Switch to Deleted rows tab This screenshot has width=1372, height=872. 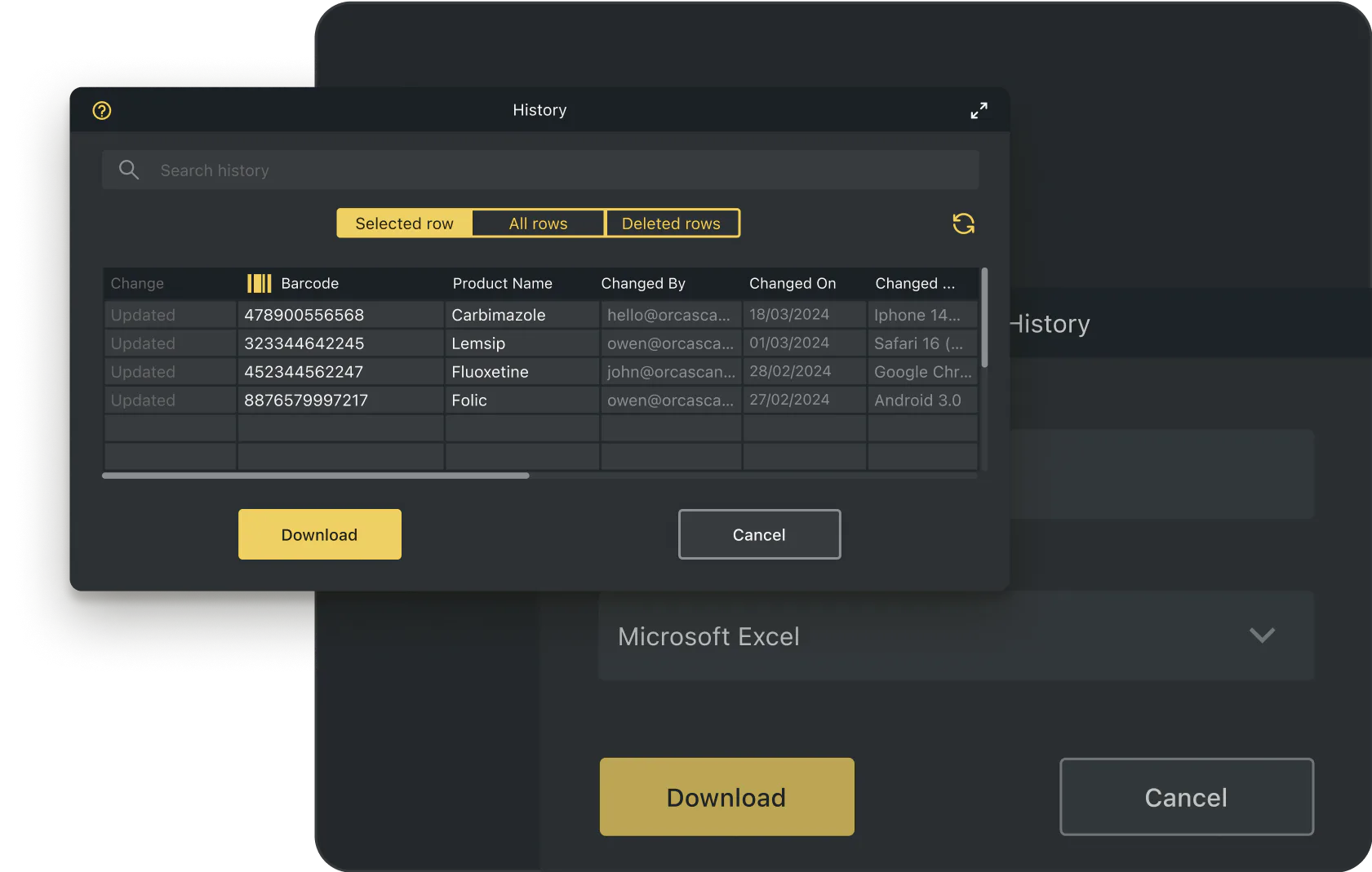click(672, 224)
